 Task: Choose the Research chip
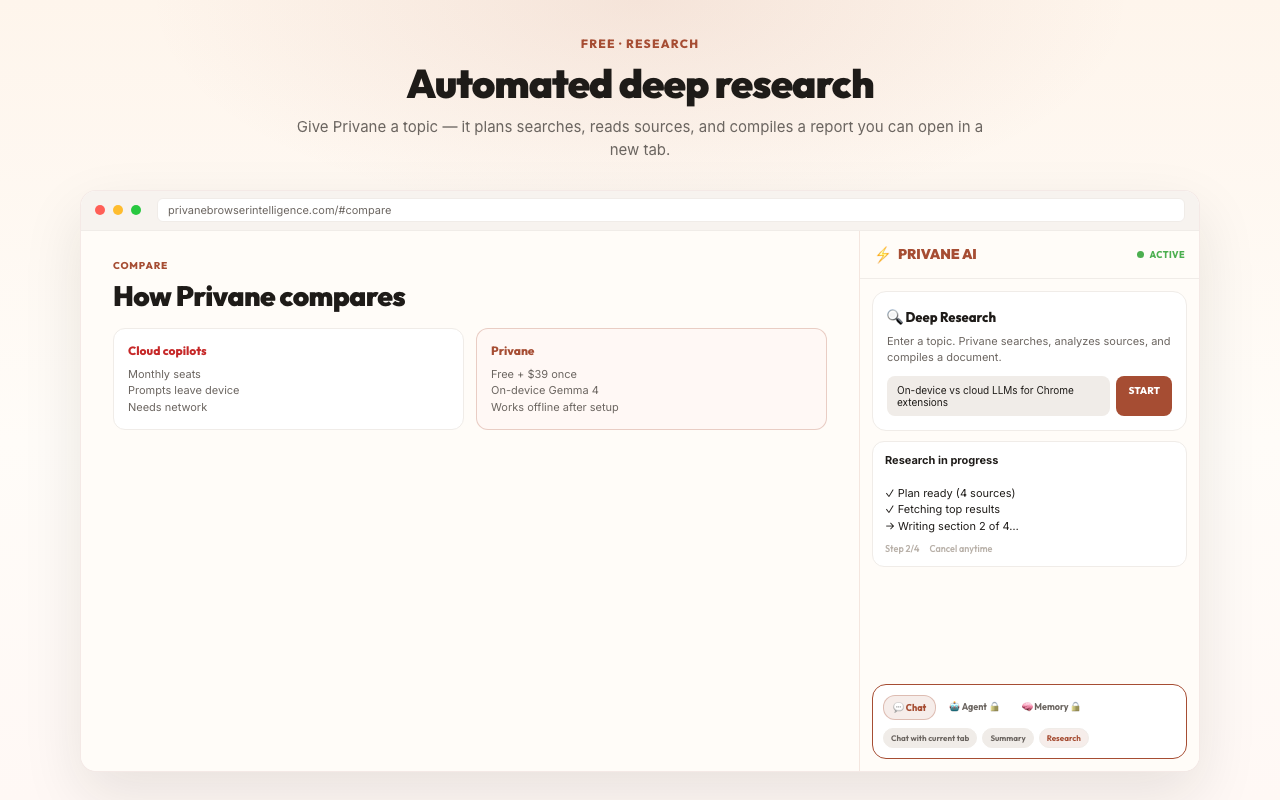(1064, 738)
